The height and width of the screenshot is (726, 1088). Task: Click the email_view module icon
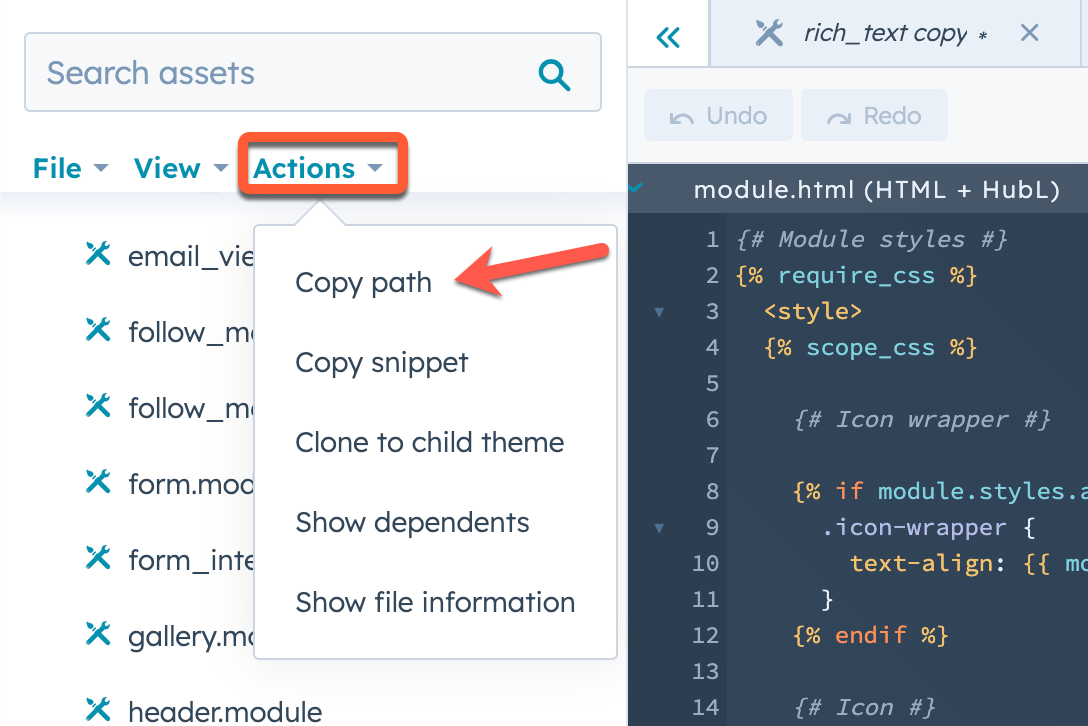[x=97, y=254]
